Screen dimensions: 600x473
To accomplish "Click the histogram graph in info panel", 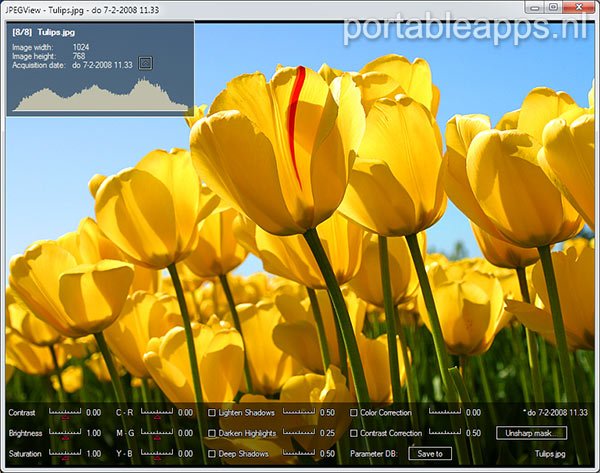I will 101,94.
